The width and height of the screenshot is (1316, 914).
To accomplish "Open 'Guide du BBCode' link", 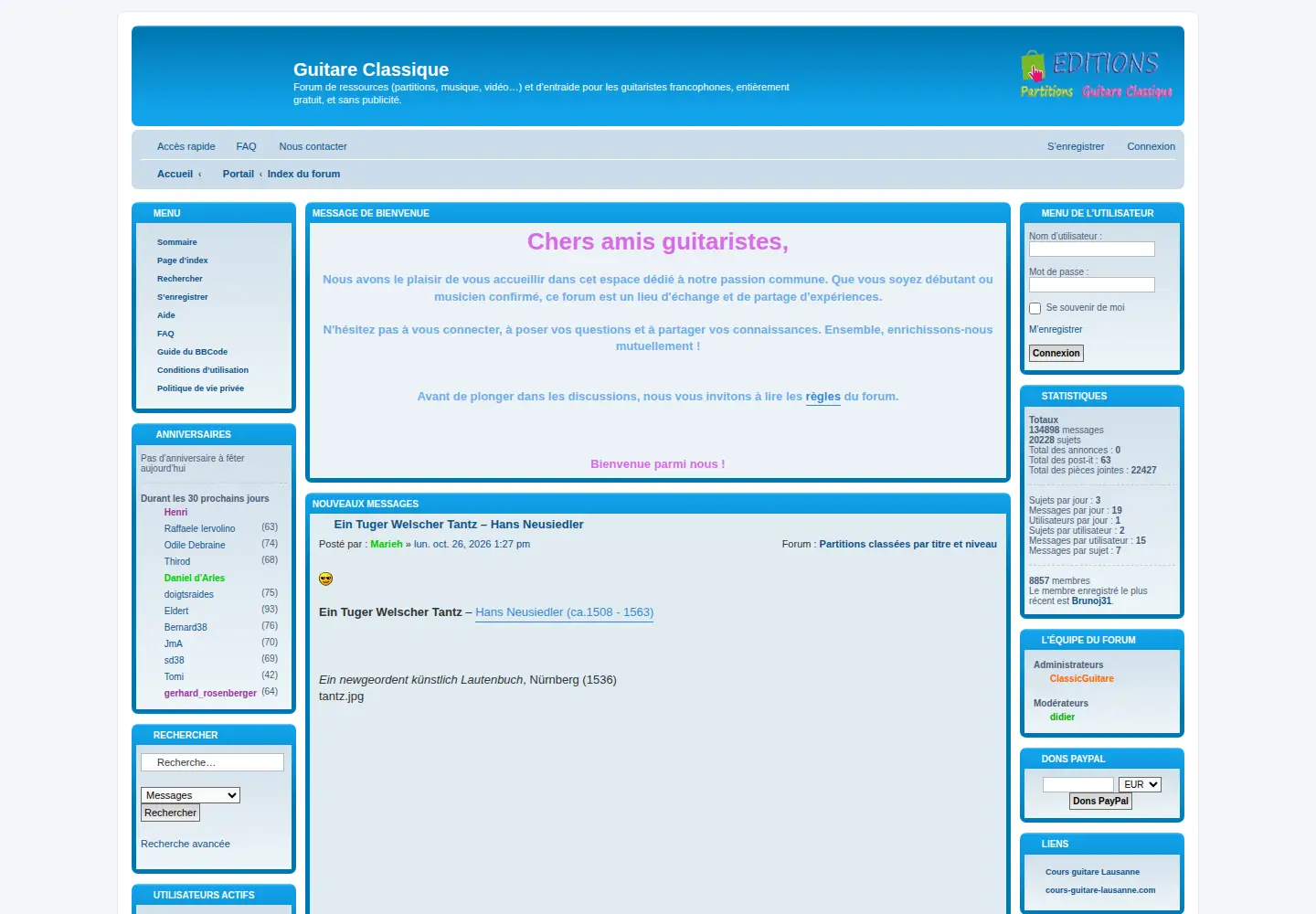I will [192, 352].
